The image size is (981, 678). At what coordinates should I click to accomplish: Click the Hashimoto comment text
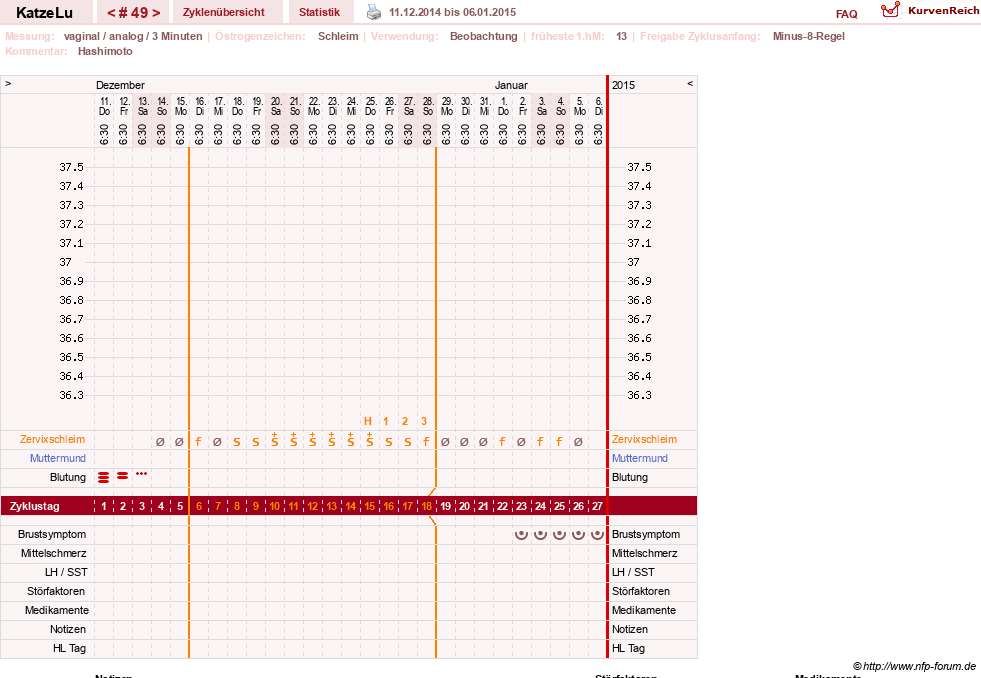pos(105,51)
